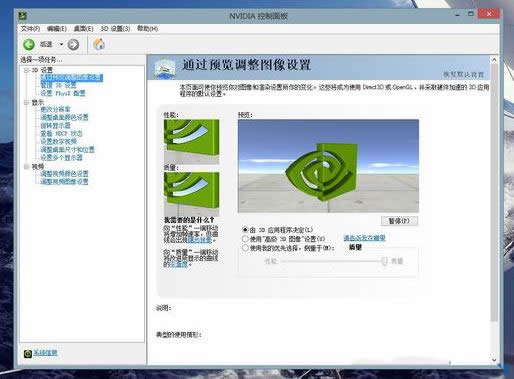Select 管理 3D 设置 in the tree
This screenshot has width=514, height=379.
(58, 85)
